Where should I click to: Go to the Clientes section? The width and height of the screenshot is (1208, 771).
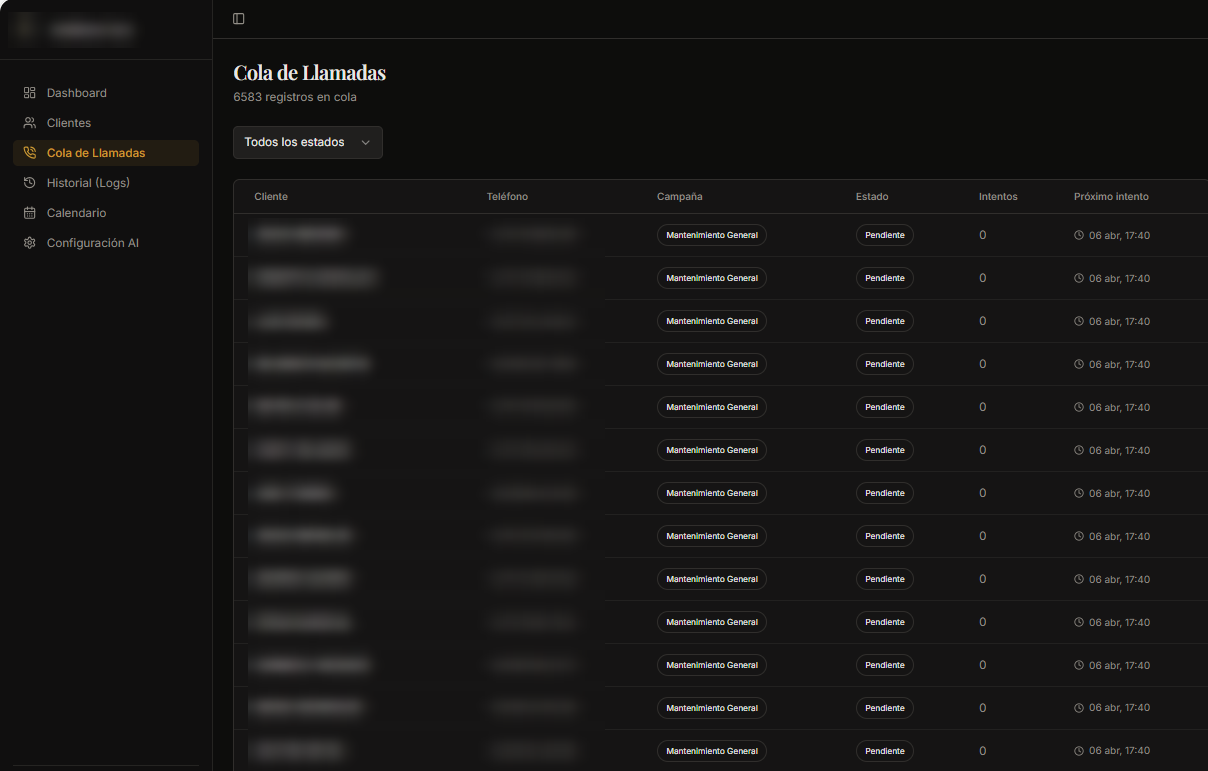[106, 123]
